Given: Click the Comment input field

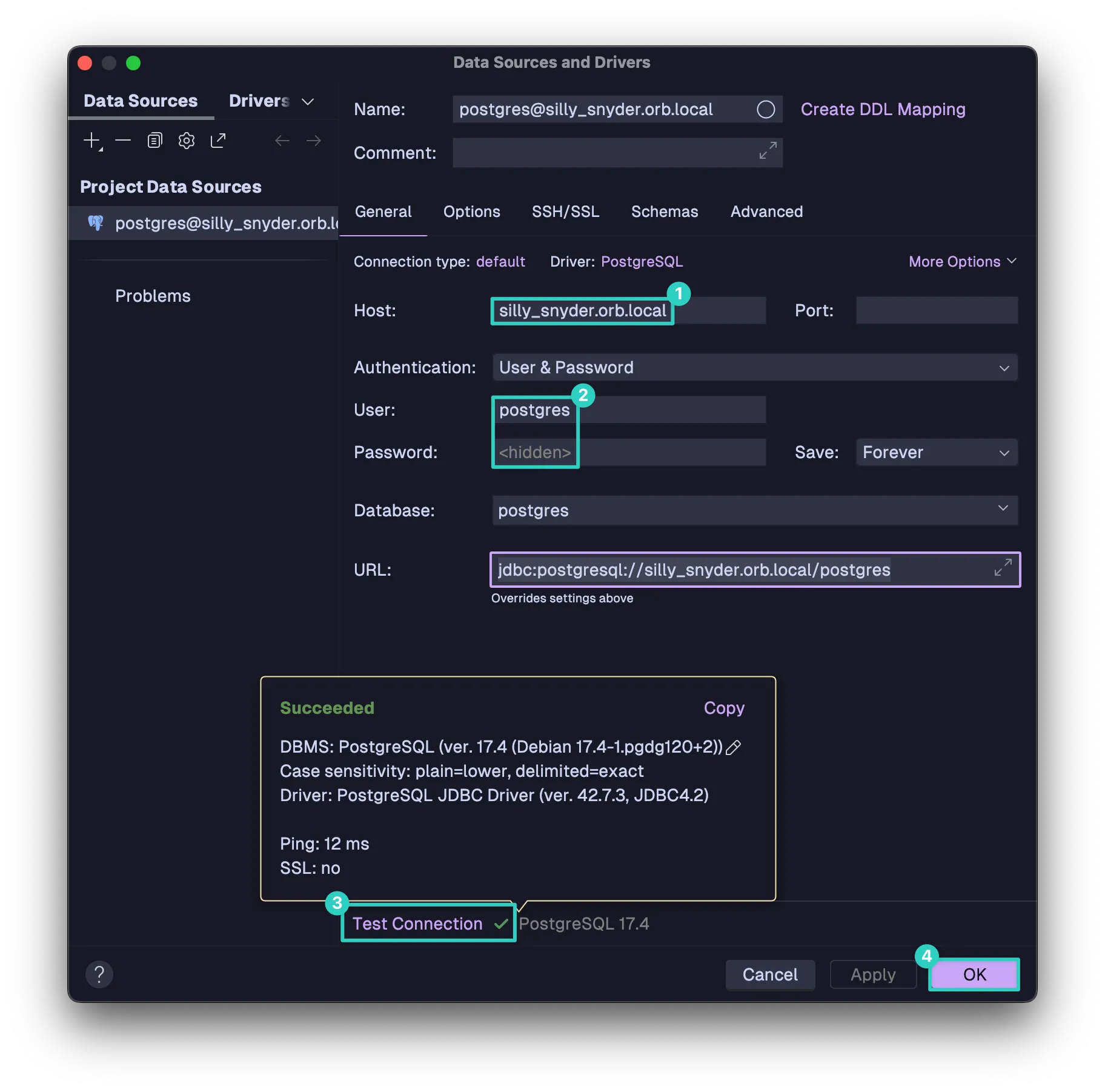Looking at the screenshot, I should click(617, 153).
